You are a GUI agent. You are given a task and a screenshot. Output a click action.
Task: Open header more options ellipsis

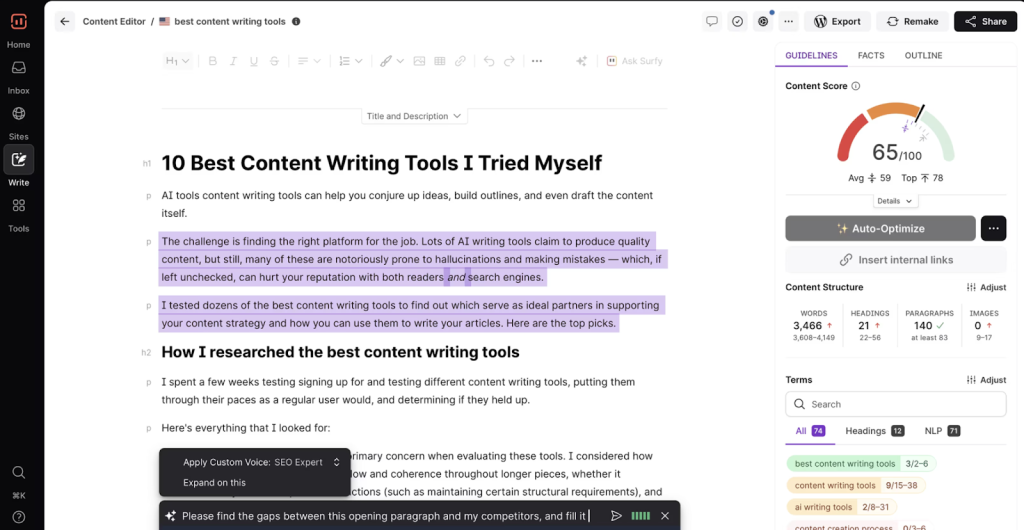(788, 22)
